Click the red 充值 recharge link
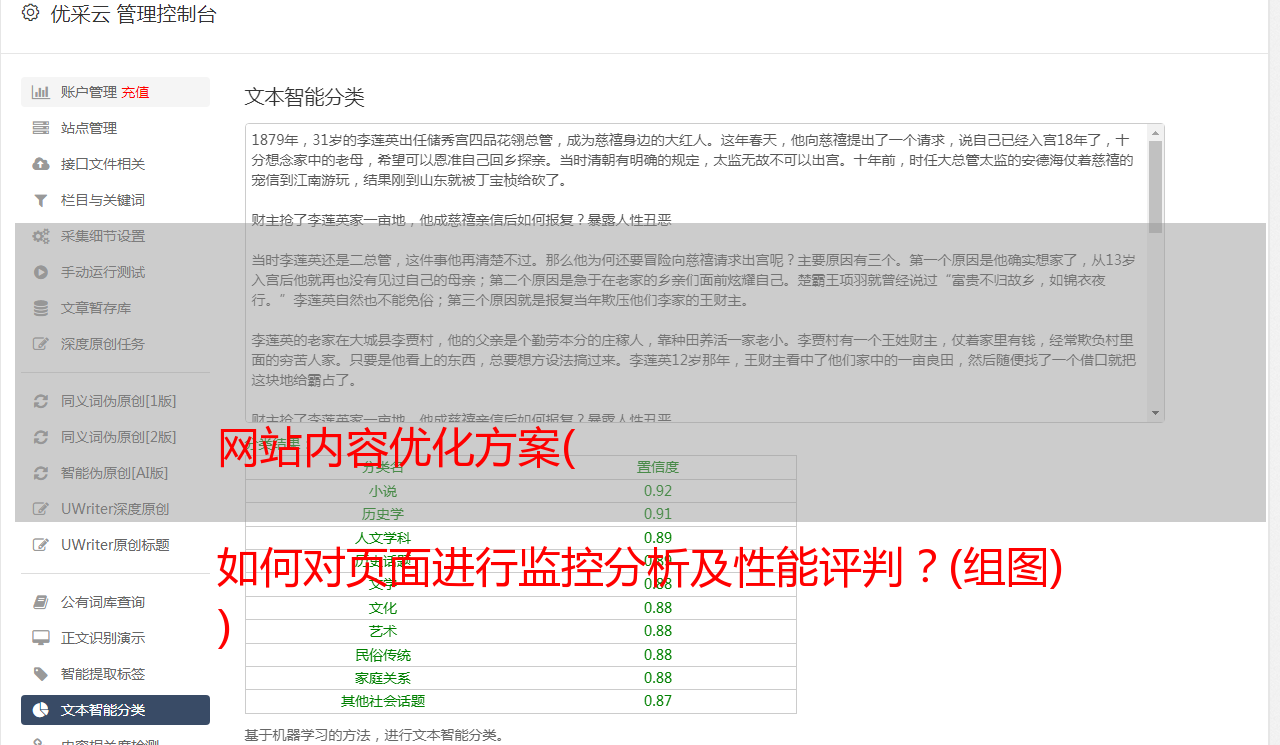Image resolution: width=1280 pixels, height=745 pixels. click(x=136, y=92)
